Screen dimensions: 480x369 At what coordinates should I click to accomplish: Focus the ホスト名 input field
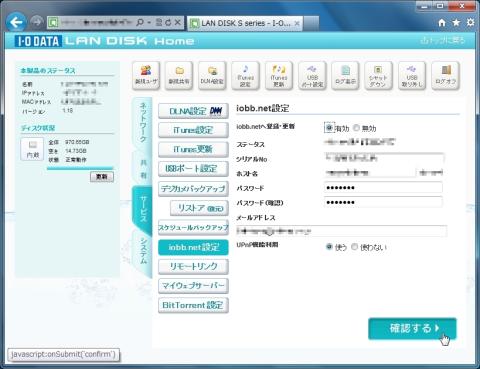[x=369, y=173]
